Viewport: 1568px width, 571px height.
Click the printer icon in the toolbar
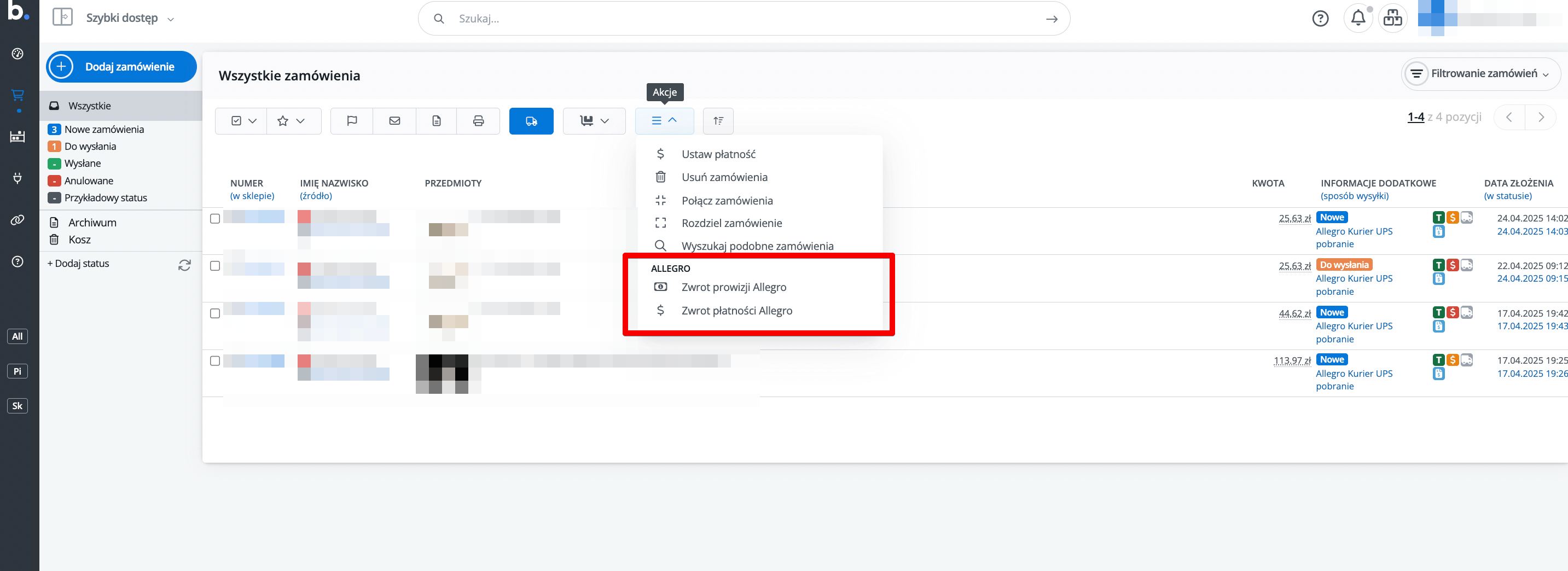tap(478, 120)
